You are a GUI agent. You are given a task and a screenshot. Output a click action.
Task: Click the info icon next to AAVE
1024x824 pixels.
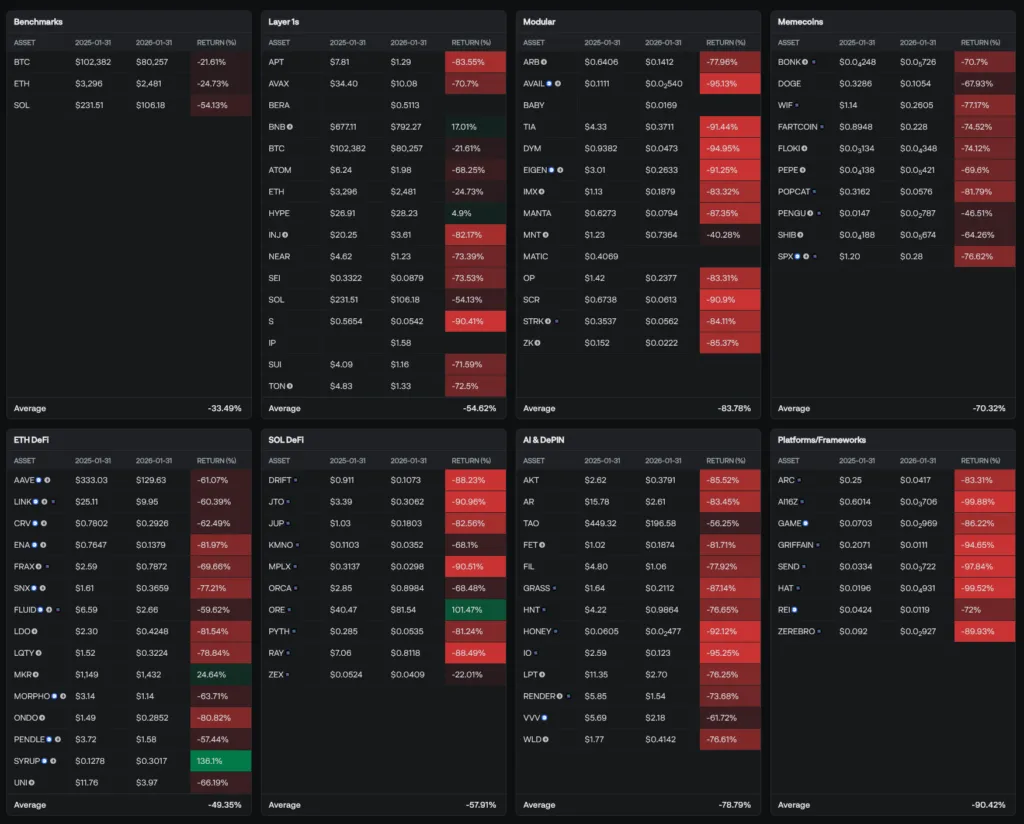[x=48, y=480]
